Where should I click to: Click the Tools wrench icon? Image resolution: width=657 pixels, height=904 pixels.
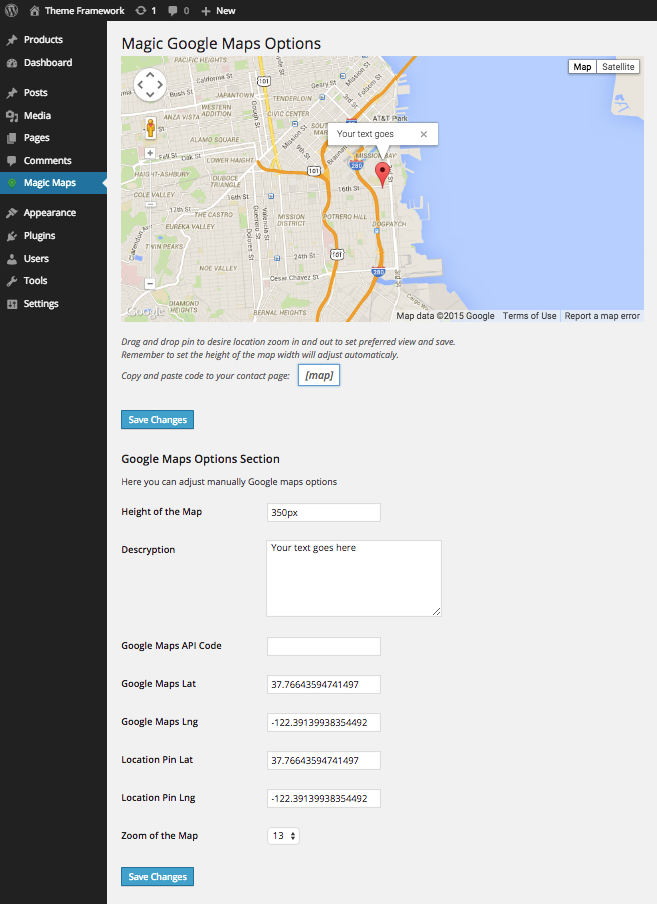pos(12,281)
